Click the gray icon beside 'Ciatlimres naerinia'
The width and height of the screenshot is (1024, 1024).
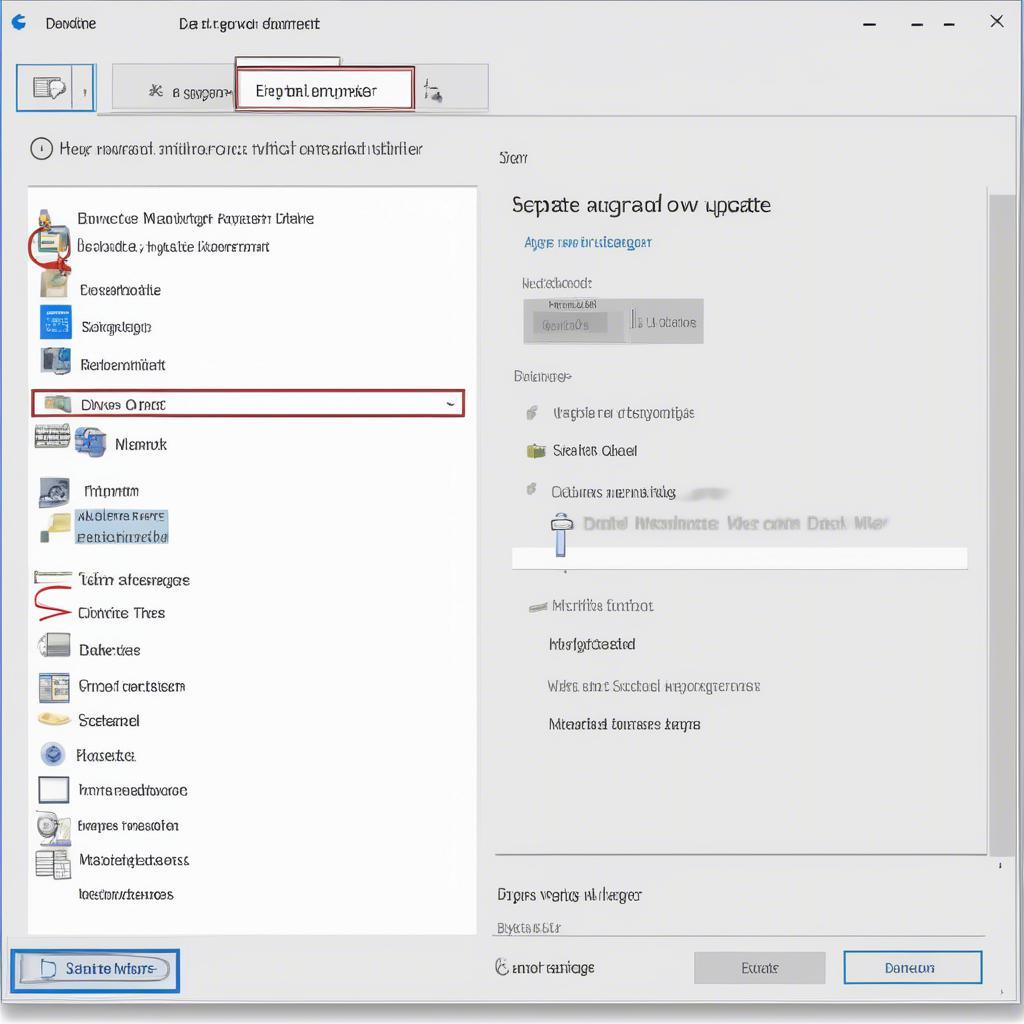coord(532,489)
